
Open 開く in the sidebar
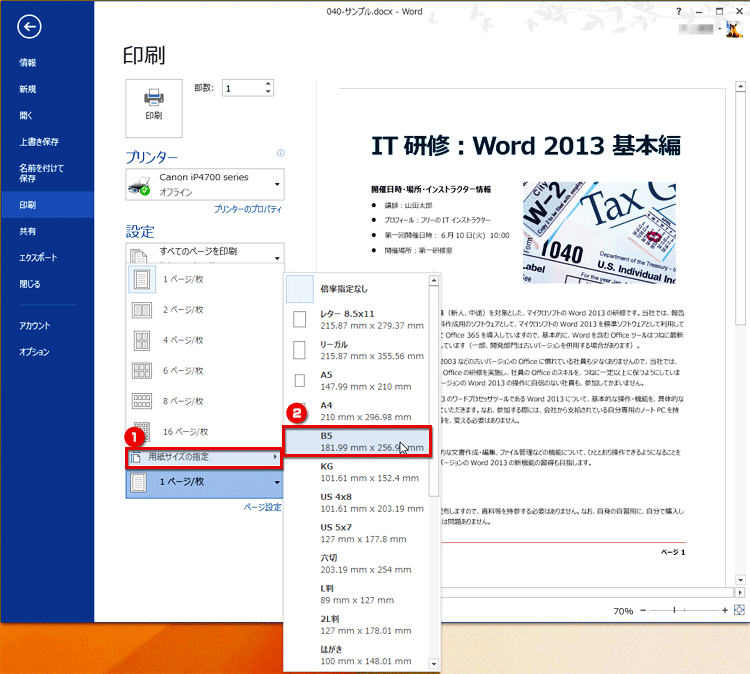click(x=47, y=115)
